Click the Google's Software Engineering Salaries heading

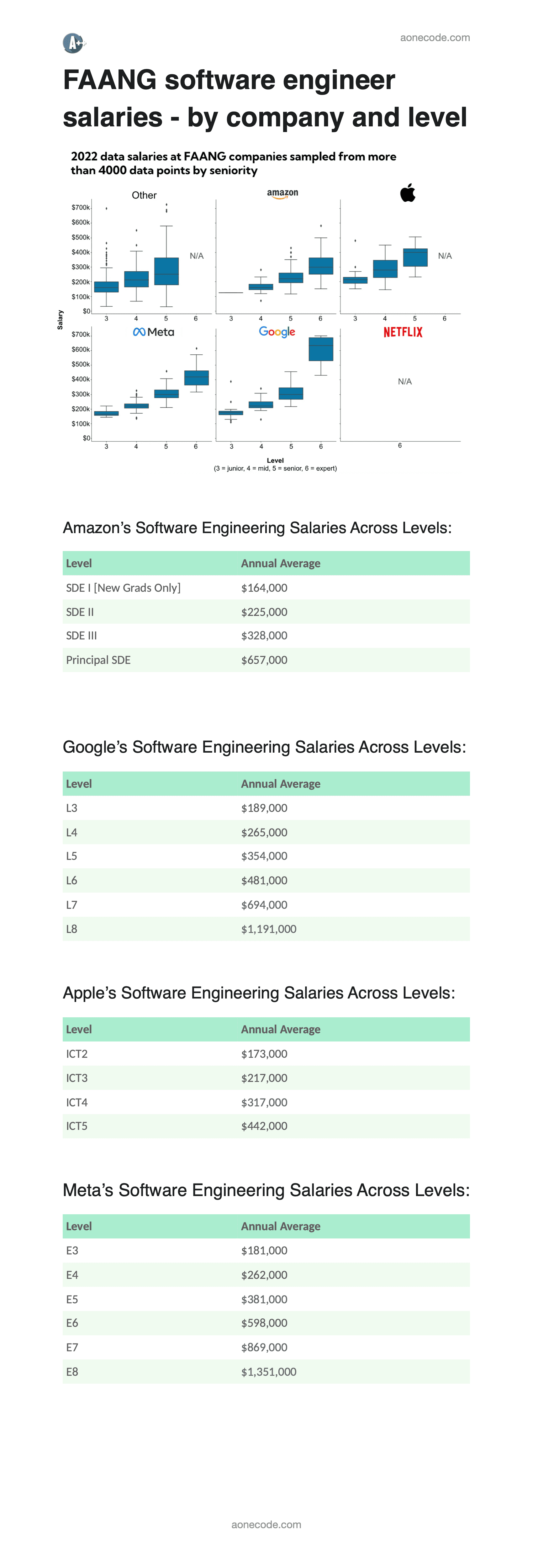[x=264, y=747]
